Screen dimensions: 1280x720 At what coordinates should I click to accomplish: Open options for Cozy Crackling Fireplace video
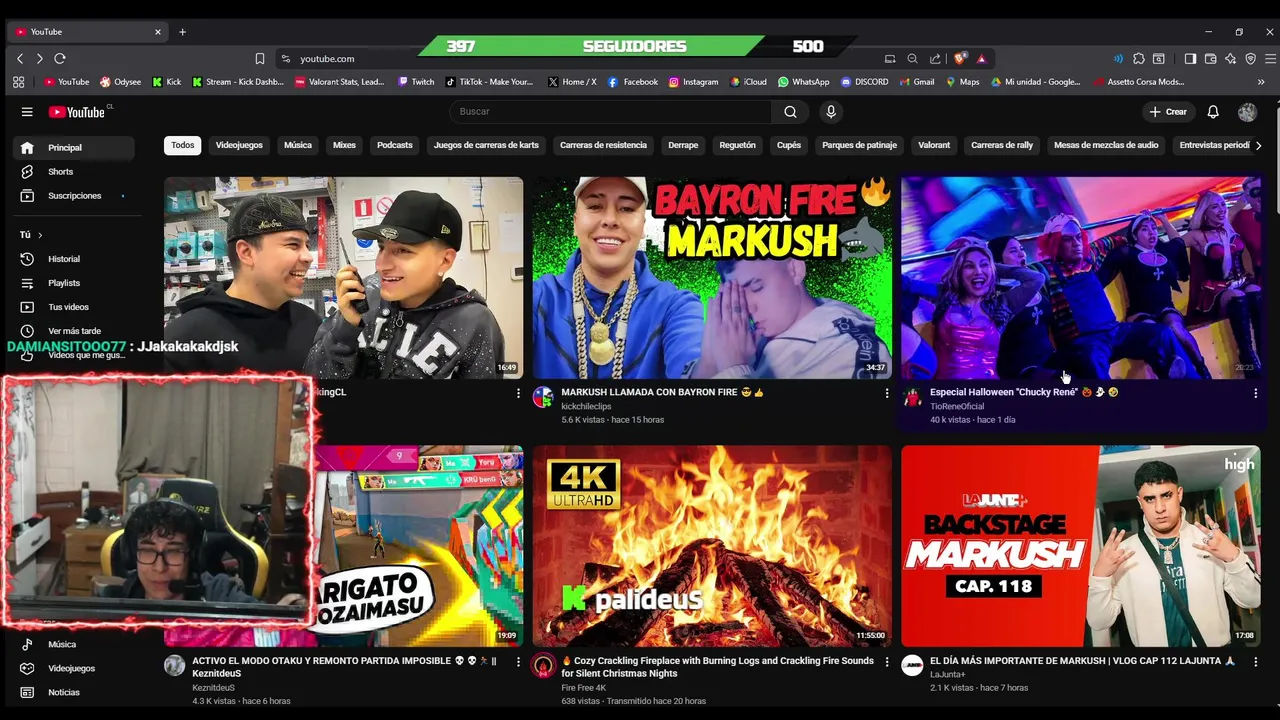(x=886, y=662)
